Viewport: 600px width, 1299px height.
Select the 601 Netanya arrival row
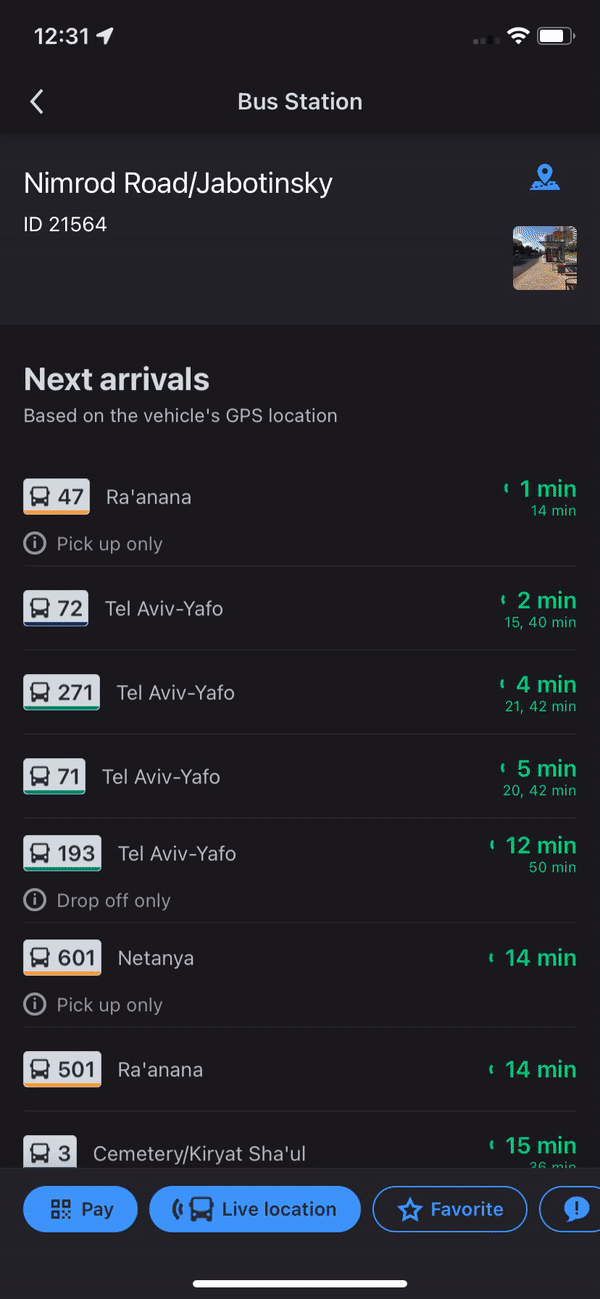[x=300, y=958]
